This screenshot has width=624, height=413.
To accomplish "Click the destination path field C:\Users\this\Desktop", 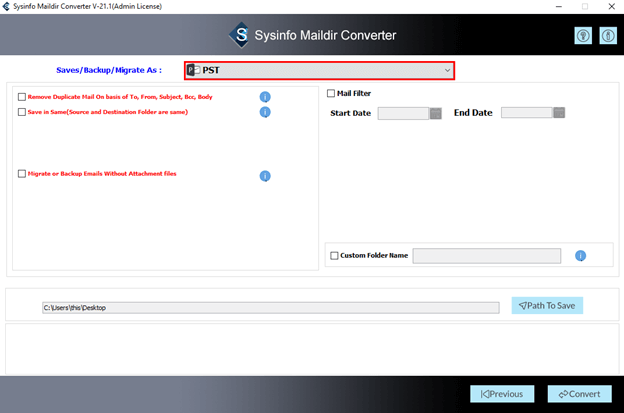I will click(271, 308).
